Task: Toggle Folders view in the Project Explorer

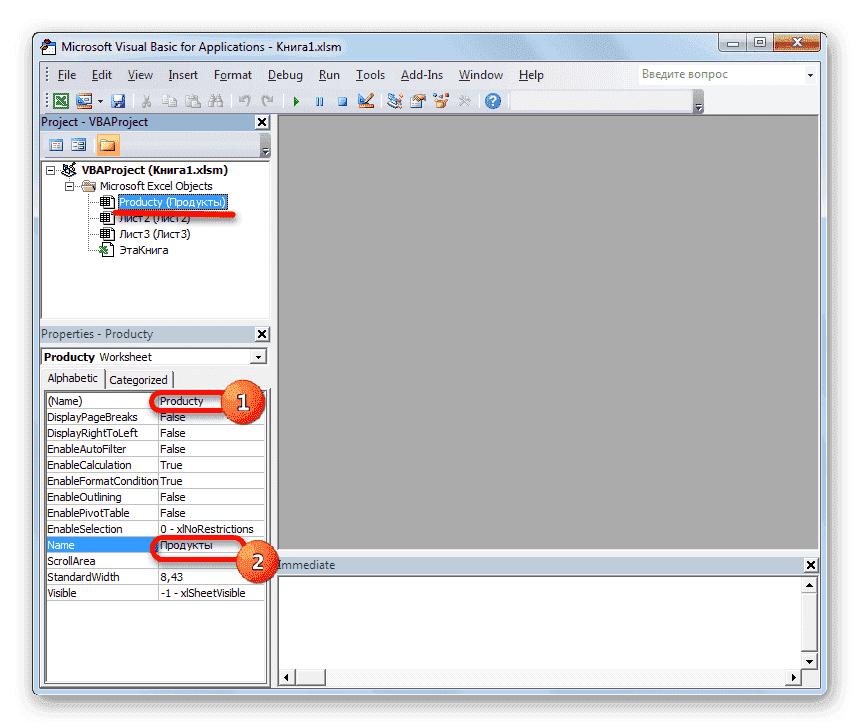Action: (107, 144)
